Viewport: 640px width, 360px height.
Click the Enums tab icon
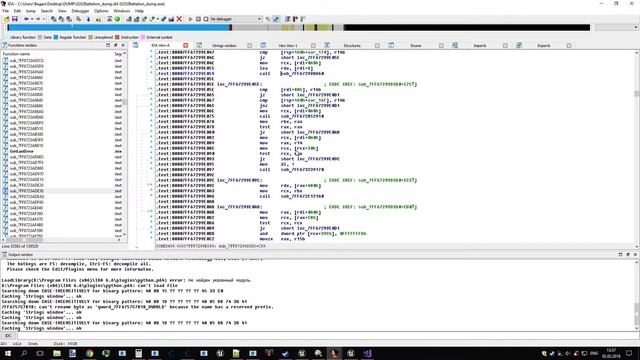[x=391, y=45]
